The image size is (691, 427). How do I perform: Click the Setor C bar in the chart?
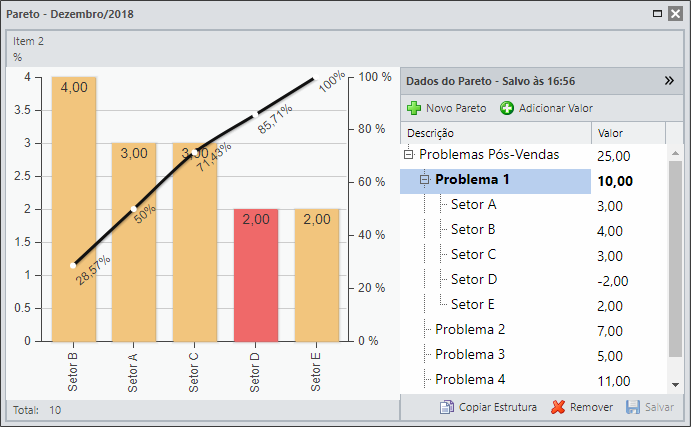195,242
